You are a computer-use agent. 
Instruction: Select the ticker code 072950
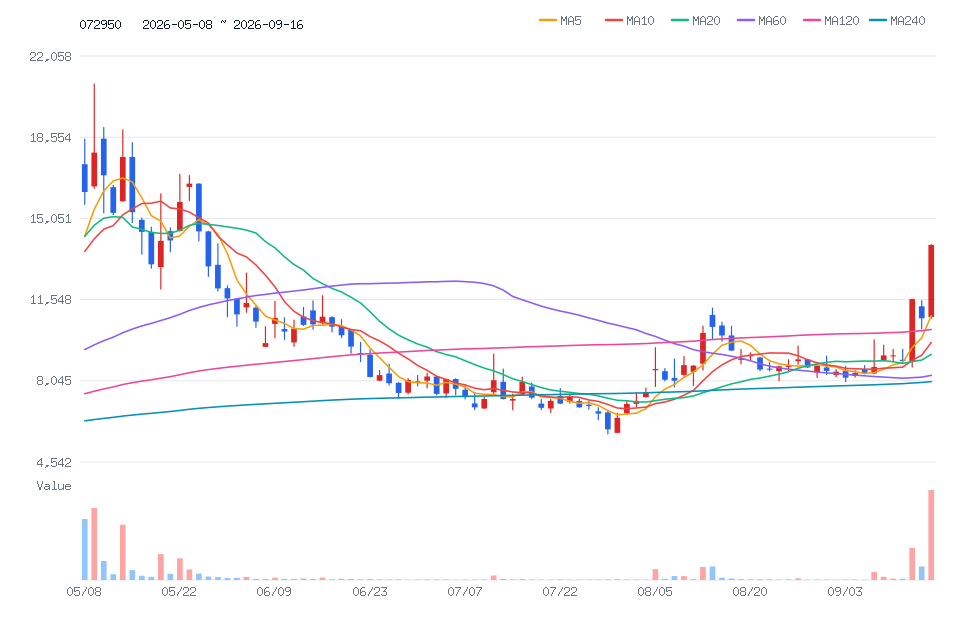point(100,24)
